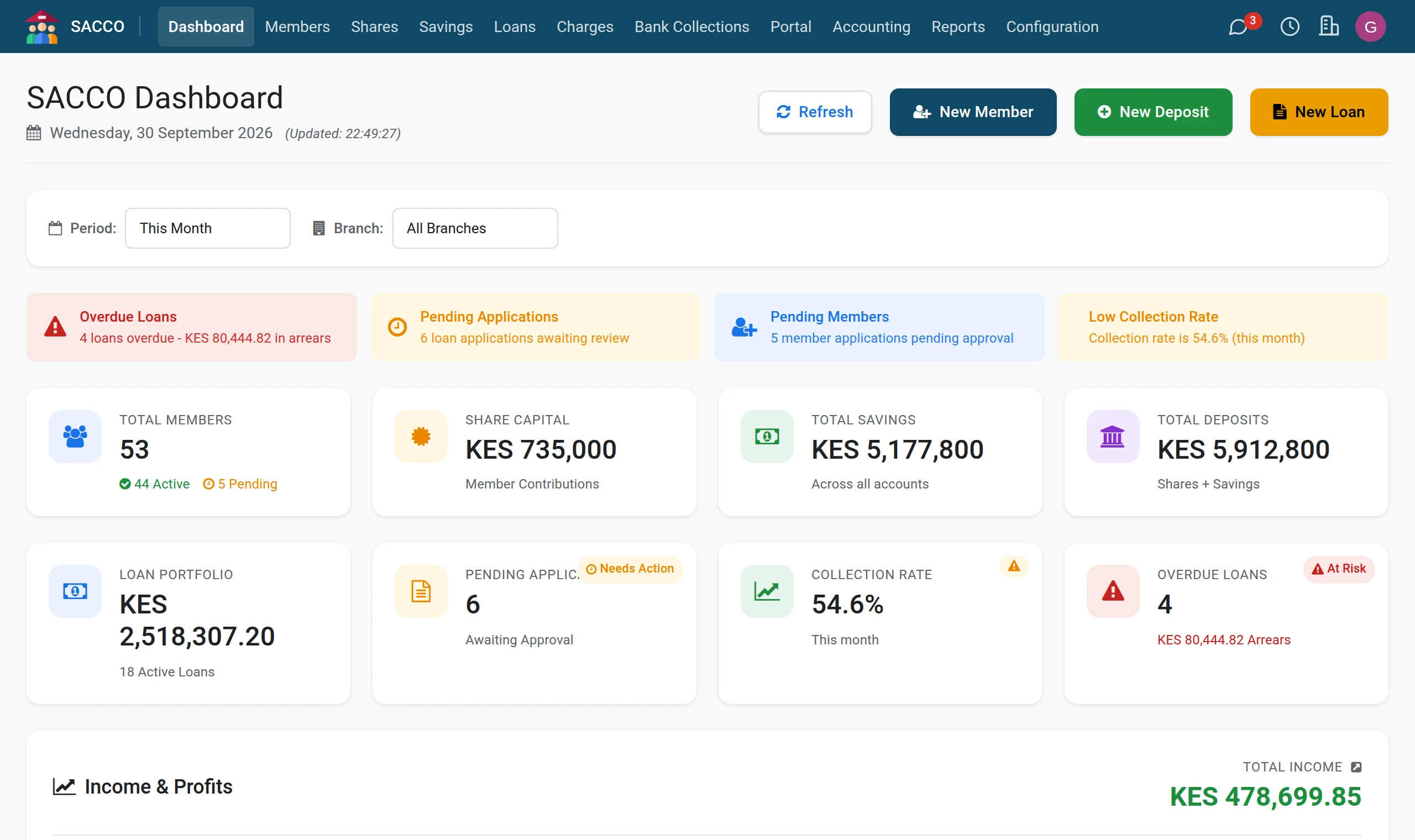The image size is (1415, 840).
Task: Click the Needs Action badge
Action: (630, 569)
